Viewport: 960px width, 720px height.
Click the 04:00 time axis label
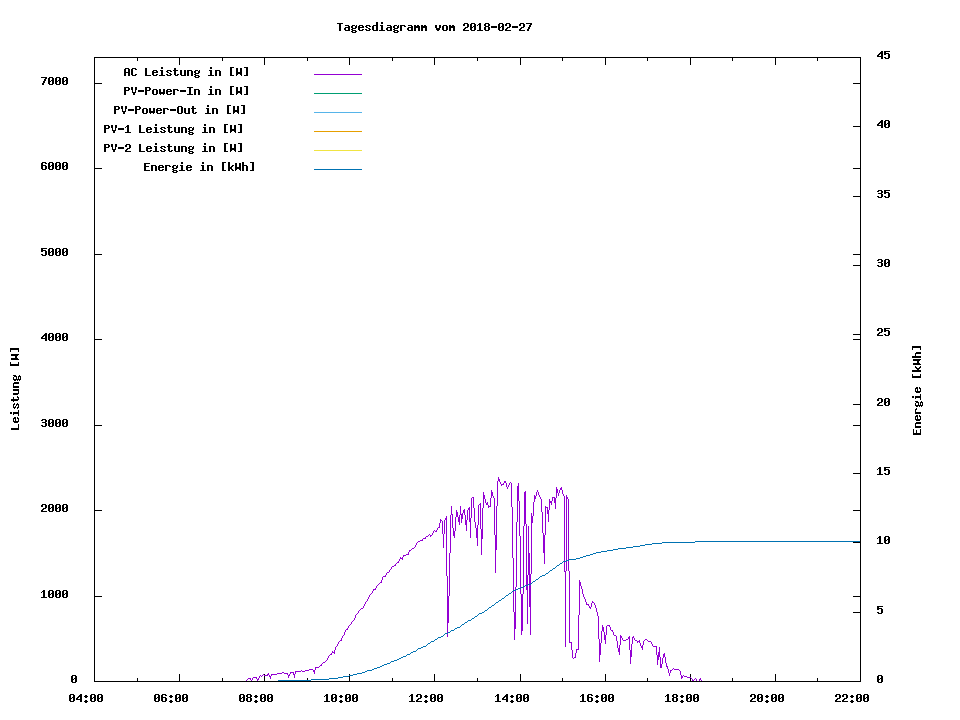coord(86,698)
